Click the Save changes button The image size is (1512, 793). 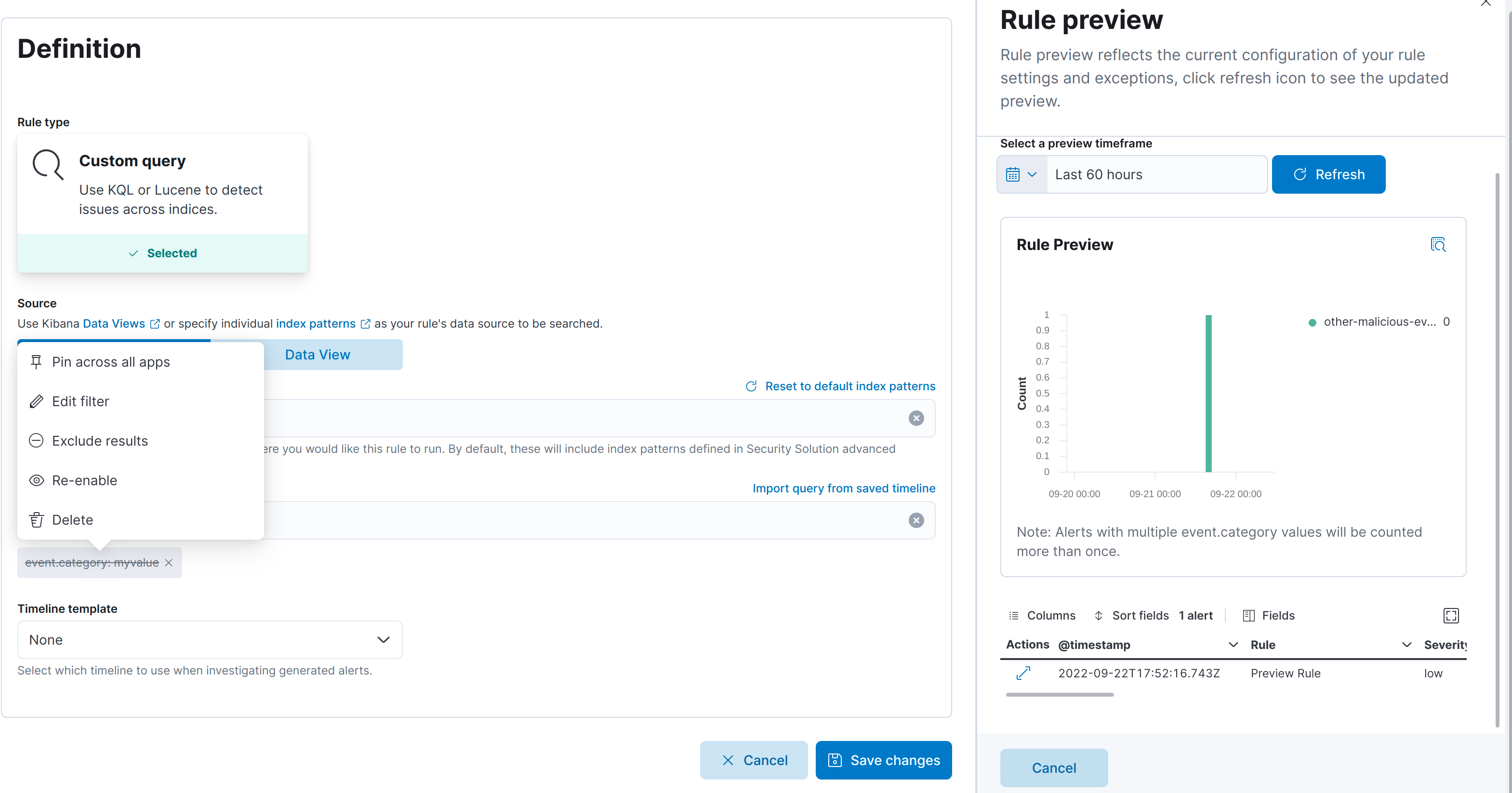[x=883, y=760]
